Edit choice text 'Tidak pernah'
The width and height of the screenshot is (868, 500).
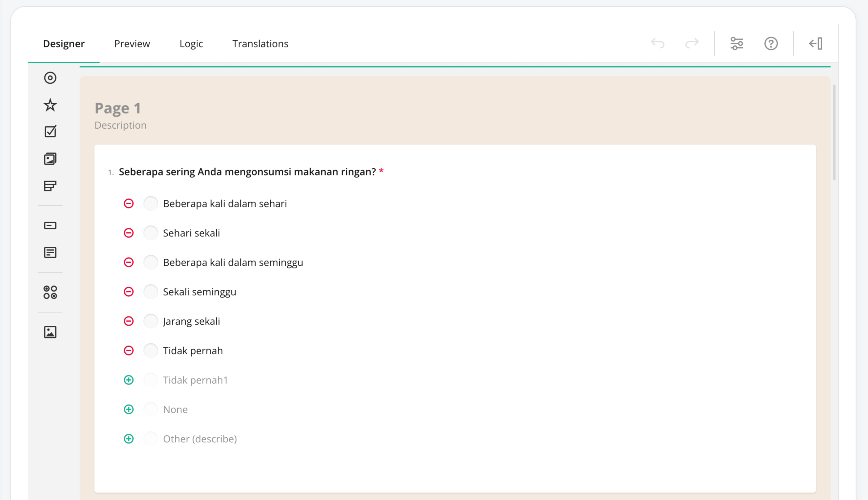(x=193, y=350)
